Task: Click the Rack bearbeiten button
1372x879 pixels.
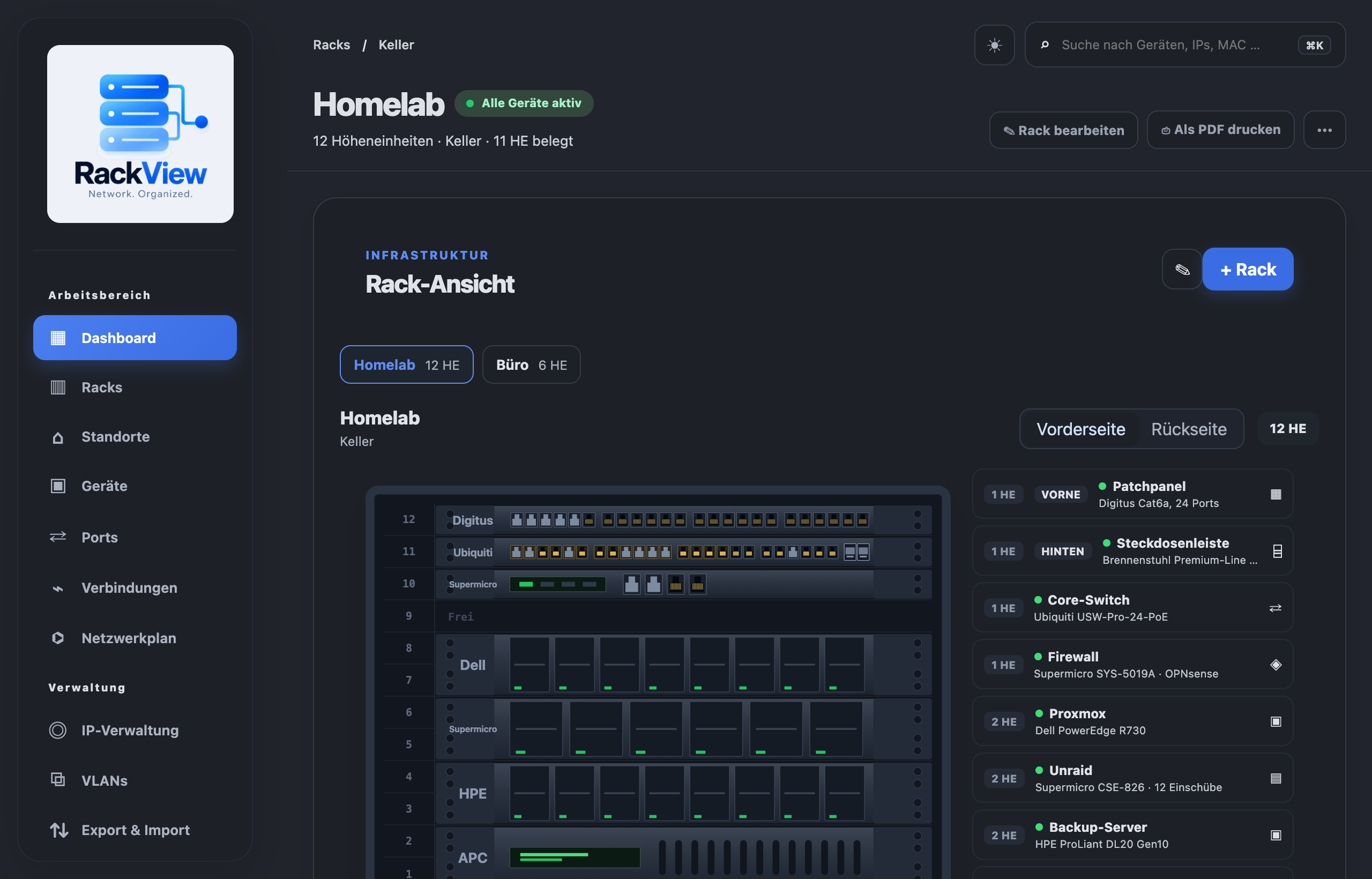Action: [1063, 130]
